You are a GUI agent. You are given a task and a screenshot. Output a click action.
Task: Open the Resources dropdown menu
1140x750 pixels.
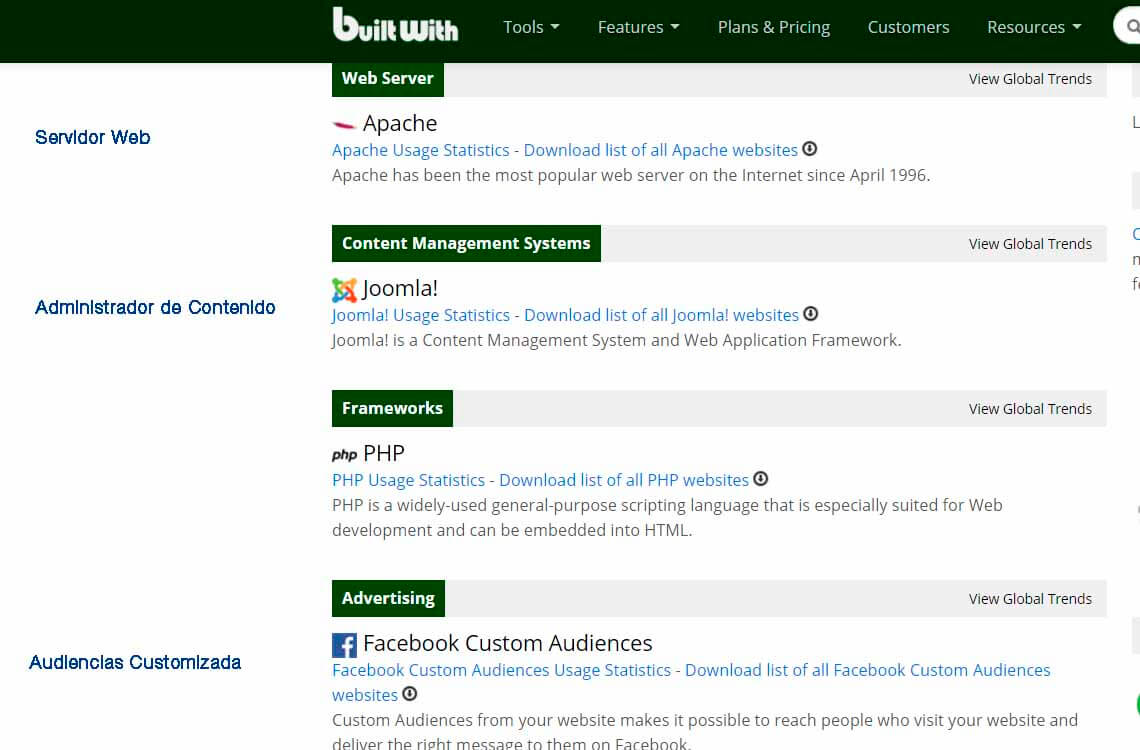tap(1034, 27)
